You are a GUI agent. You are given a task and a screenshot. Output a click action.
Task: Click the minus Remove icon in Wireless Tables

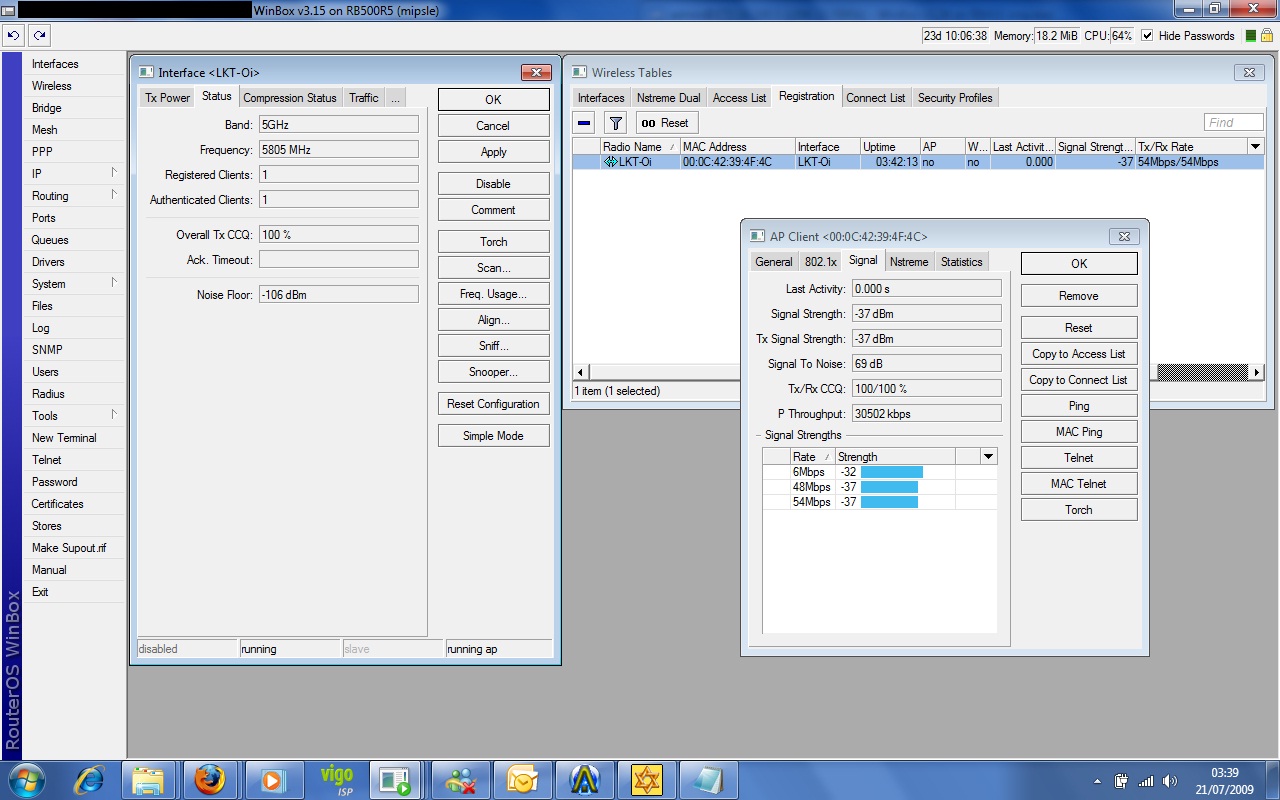pos(585,123)
